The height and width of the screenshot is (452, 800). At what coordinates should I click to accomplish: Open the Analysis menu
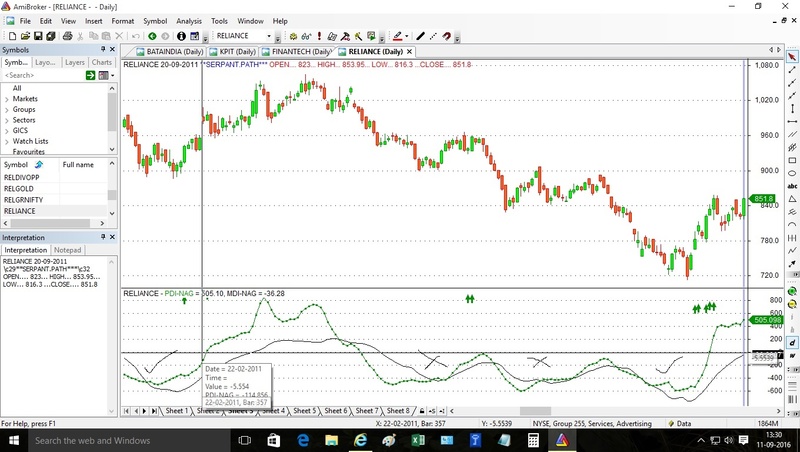189,21
